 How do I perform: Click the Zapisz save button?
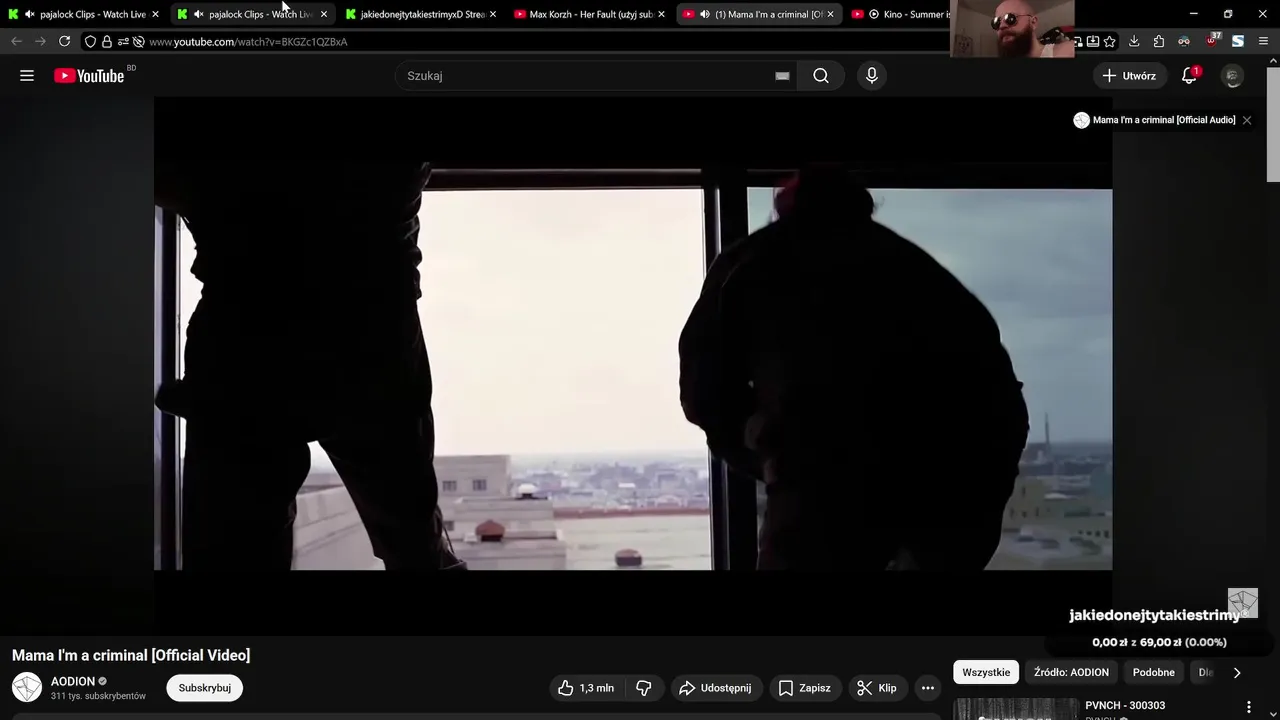point(805,688)
